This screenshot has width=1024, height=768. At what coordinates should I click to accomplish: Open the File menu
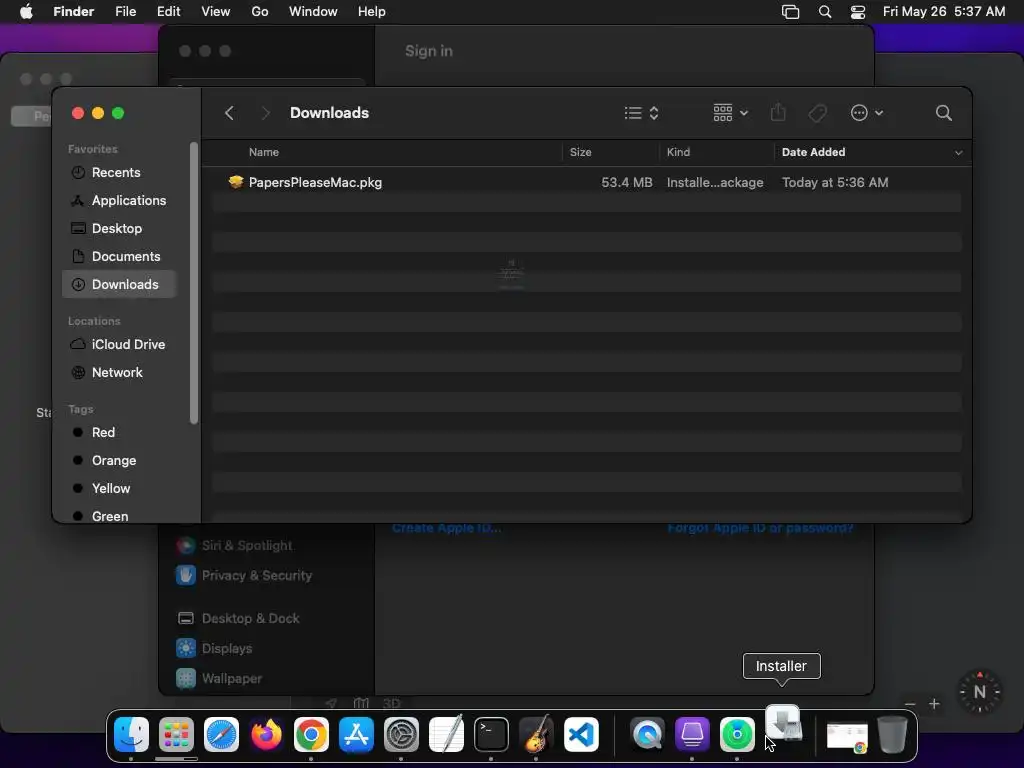[125, 12]
